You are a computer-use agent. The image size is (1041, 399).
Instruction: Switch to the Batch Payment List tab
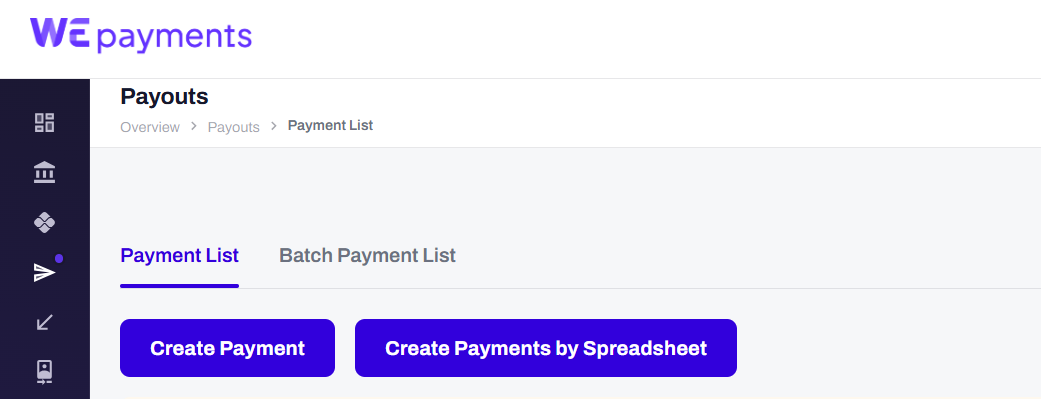pos(367,256)
